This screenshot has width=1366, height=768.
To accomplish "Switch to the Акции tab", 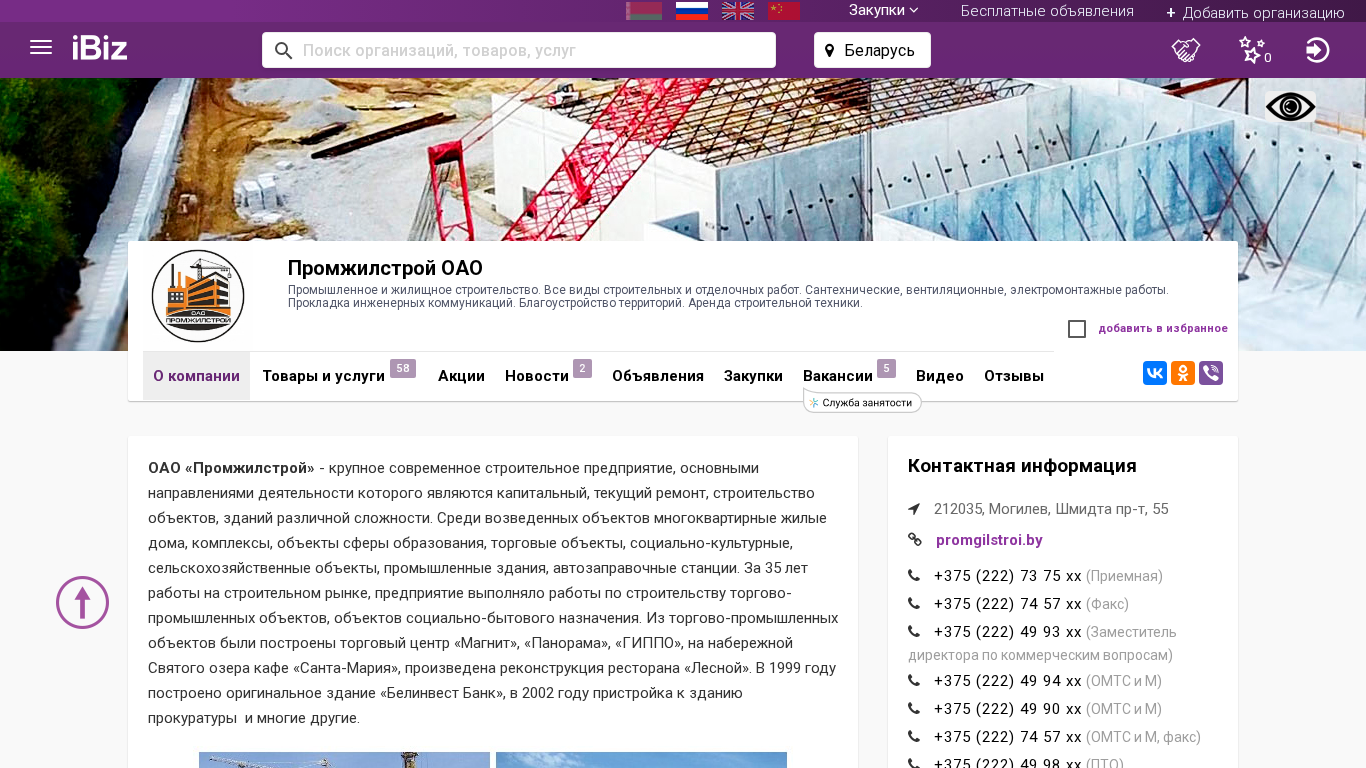I will click(461, 376).
